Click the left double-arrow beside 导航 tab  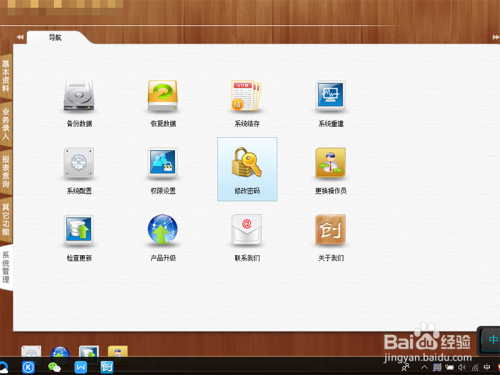20,37
